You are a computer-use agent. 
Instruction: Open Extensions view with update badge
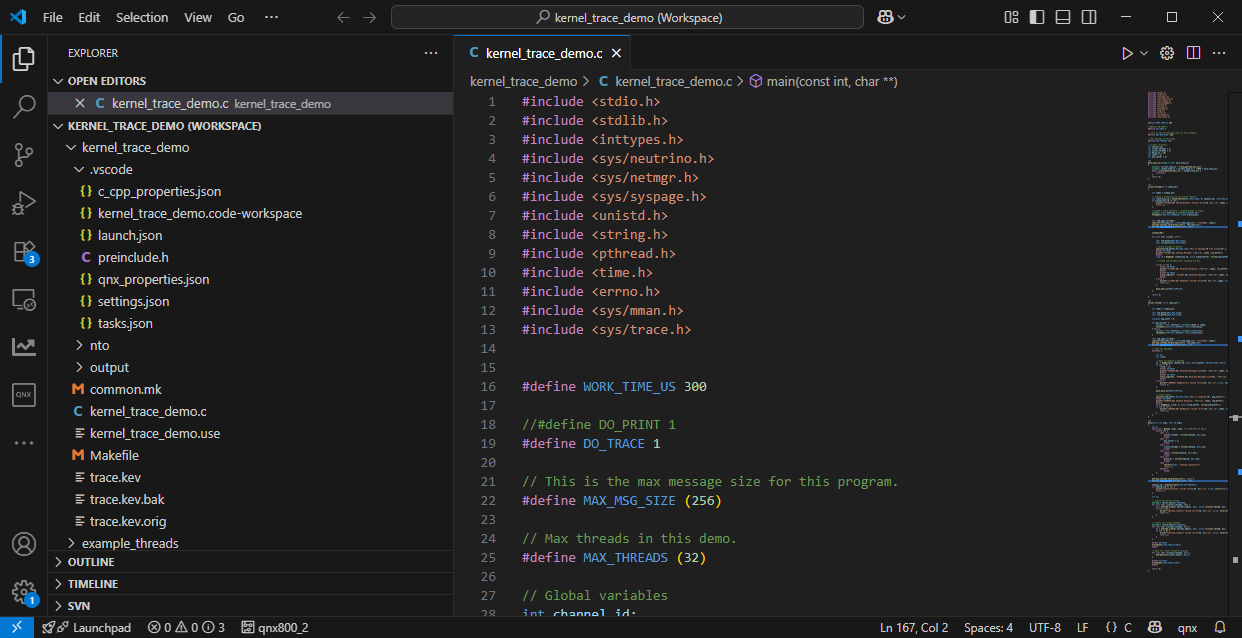click(24, 251)
